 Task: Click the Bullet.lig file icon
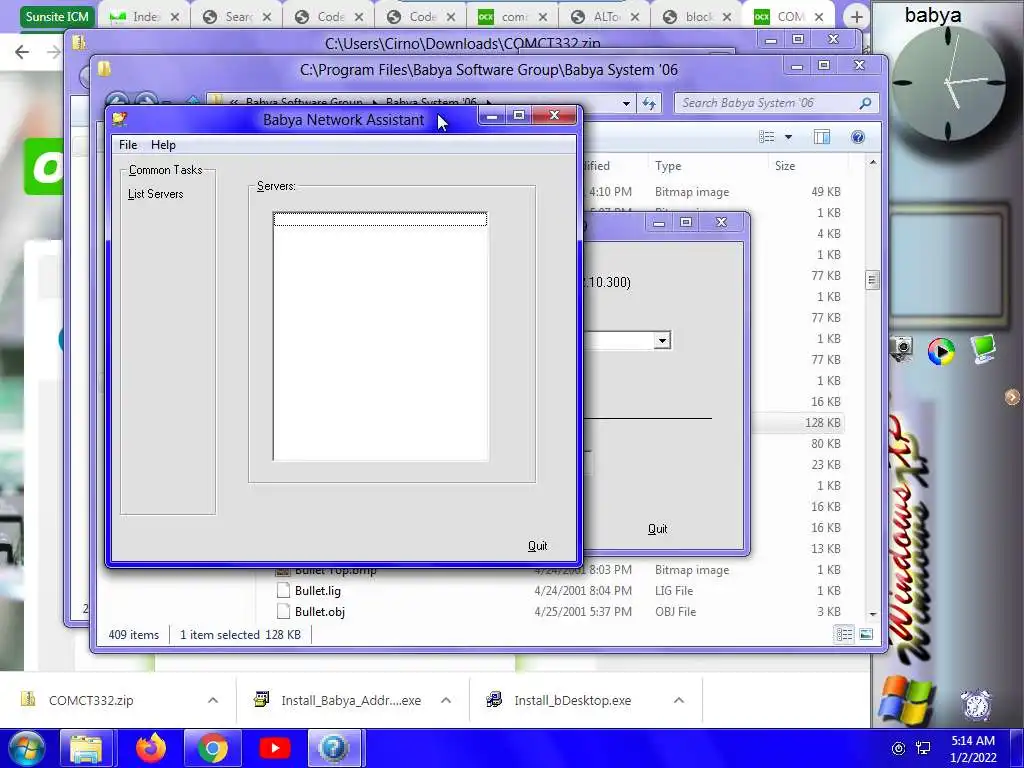[283, 591]
